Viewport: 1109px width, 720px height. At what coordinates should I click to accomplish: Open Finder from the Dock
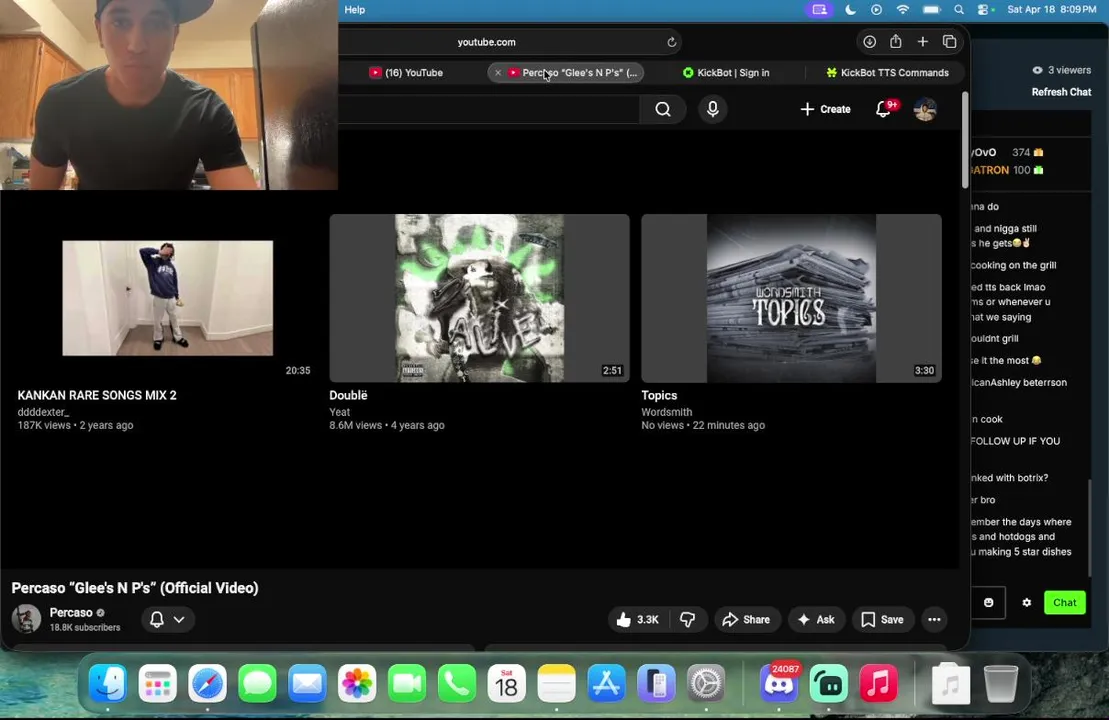[108, 683]
